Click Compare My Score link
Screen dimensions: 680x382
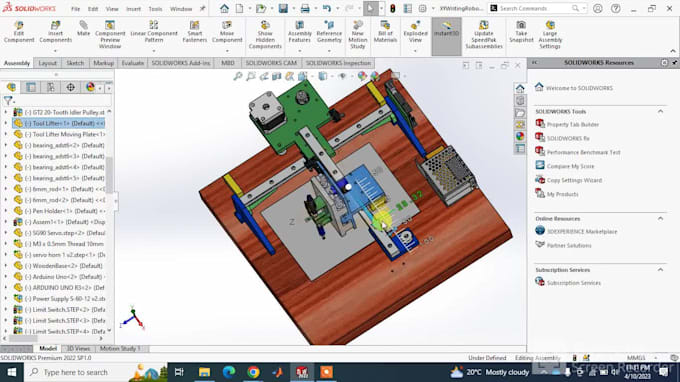(x=570, y=166)
